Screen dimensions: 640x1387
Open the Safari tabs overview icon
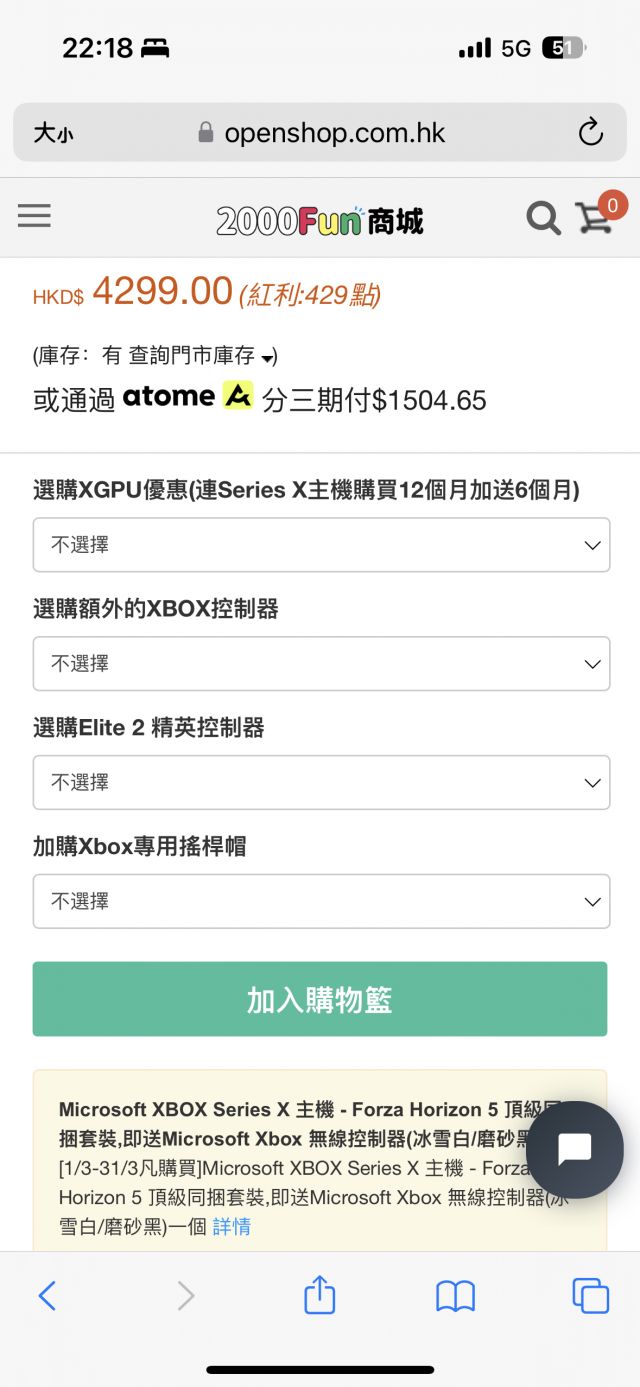coord(590,1295)
